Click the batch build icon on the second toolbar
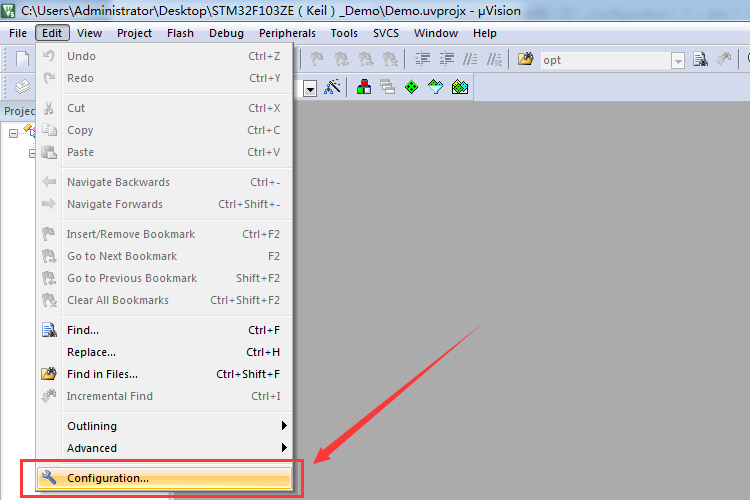This screenshot has width=750, height=500. click(x=22, y=87)
